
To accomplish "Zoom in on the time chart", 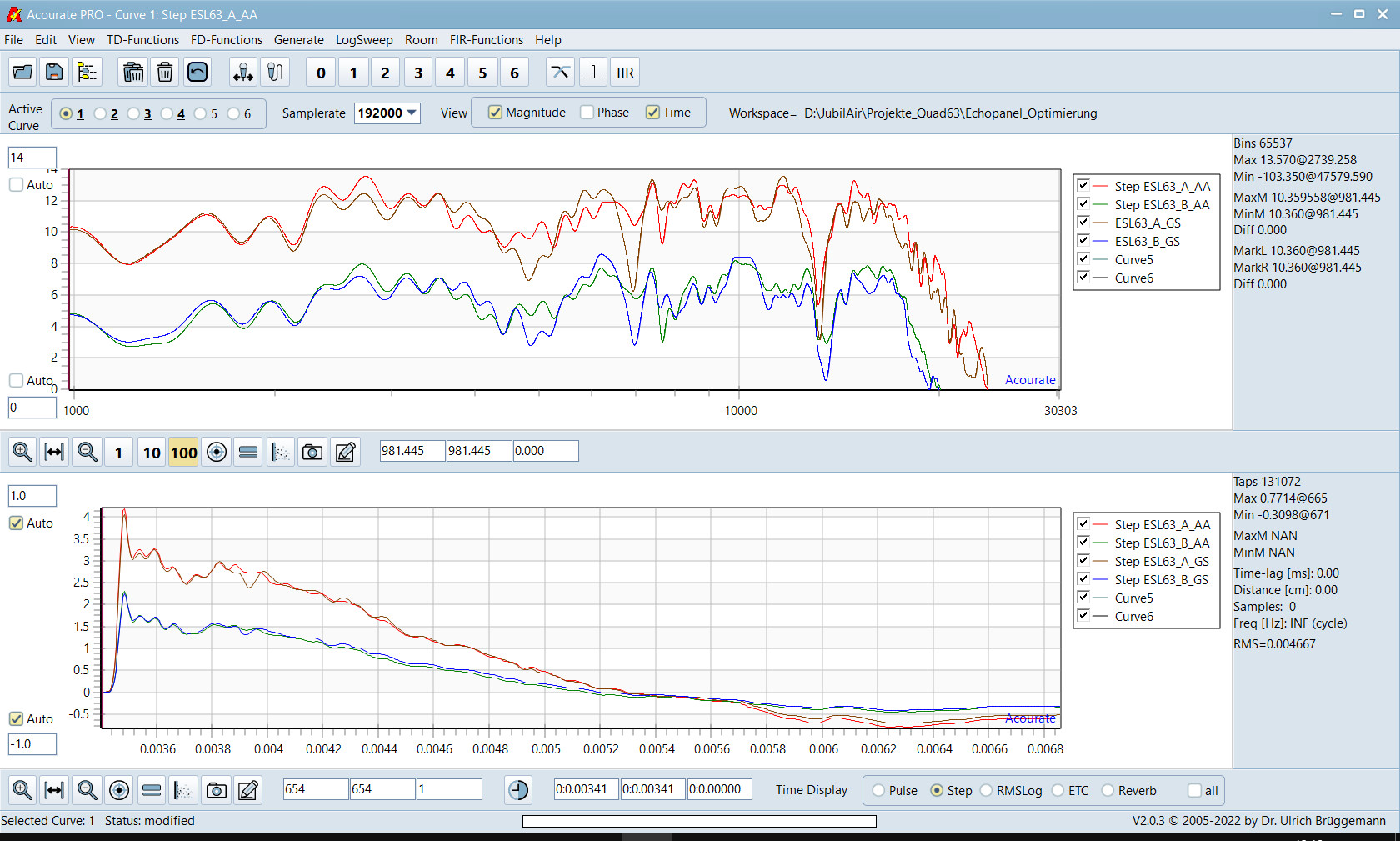I will coord(22,790).
